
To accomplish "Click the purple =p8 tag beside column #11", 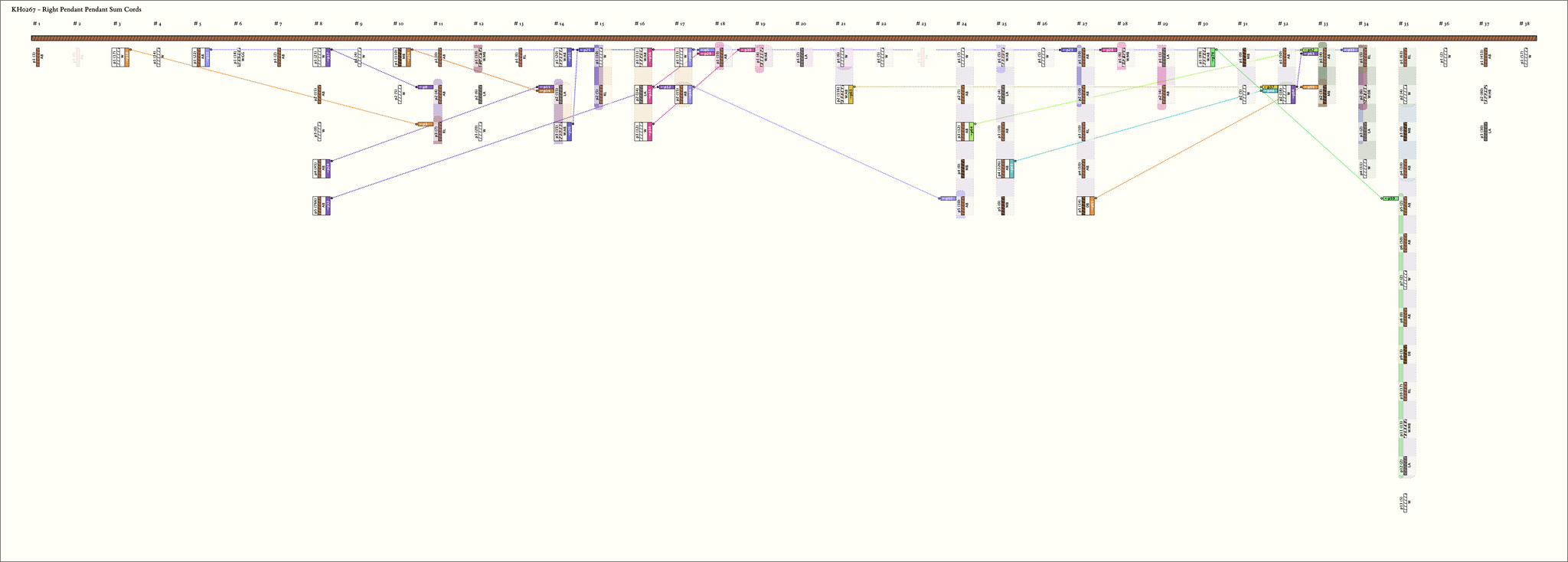I will (x=424, y=87).
